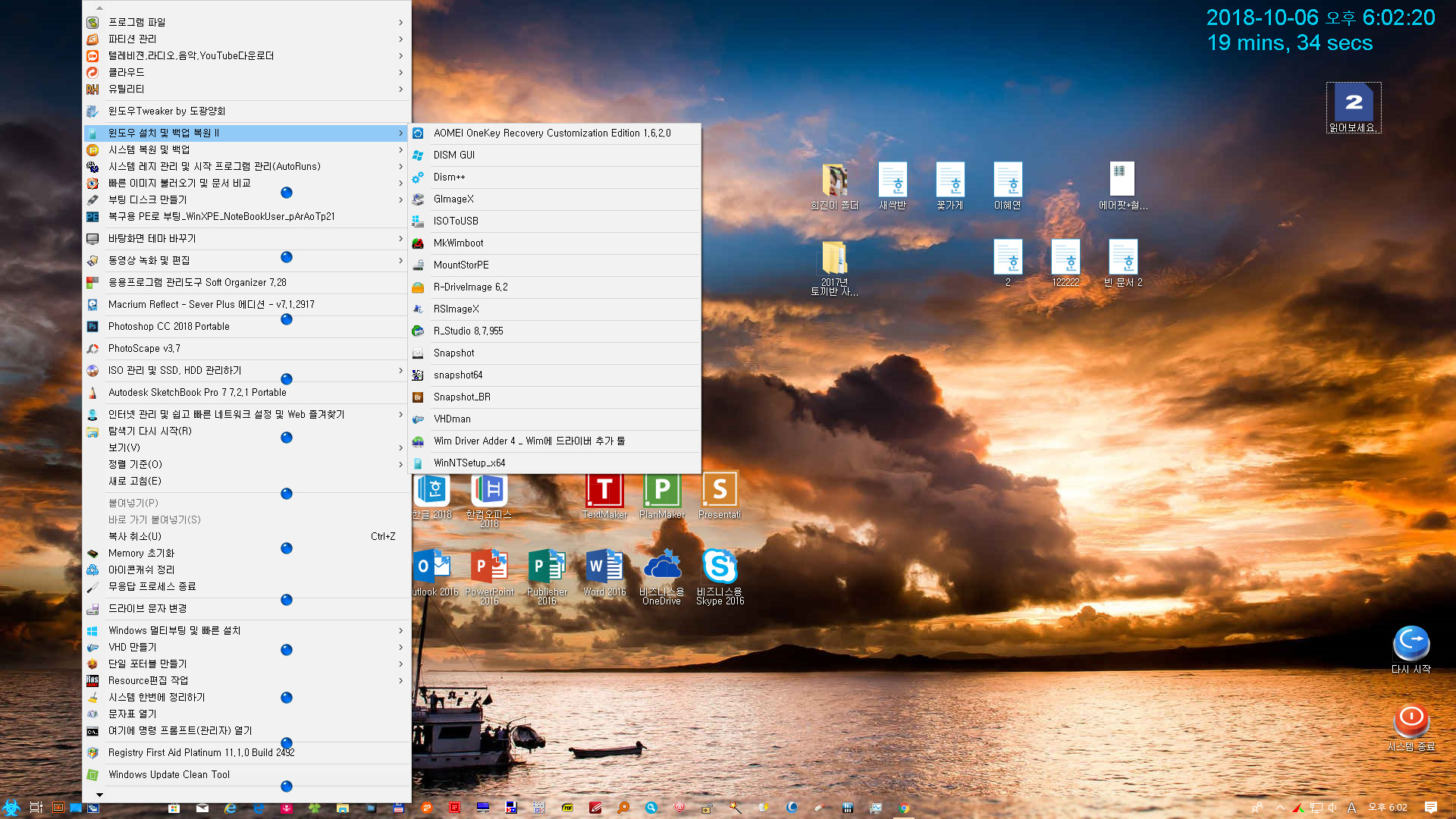Image resolution: width=1456 pixels, height=819 pixels.
Task: Open the 읽어보세요 desktop file
Action: click(1354, 108)
